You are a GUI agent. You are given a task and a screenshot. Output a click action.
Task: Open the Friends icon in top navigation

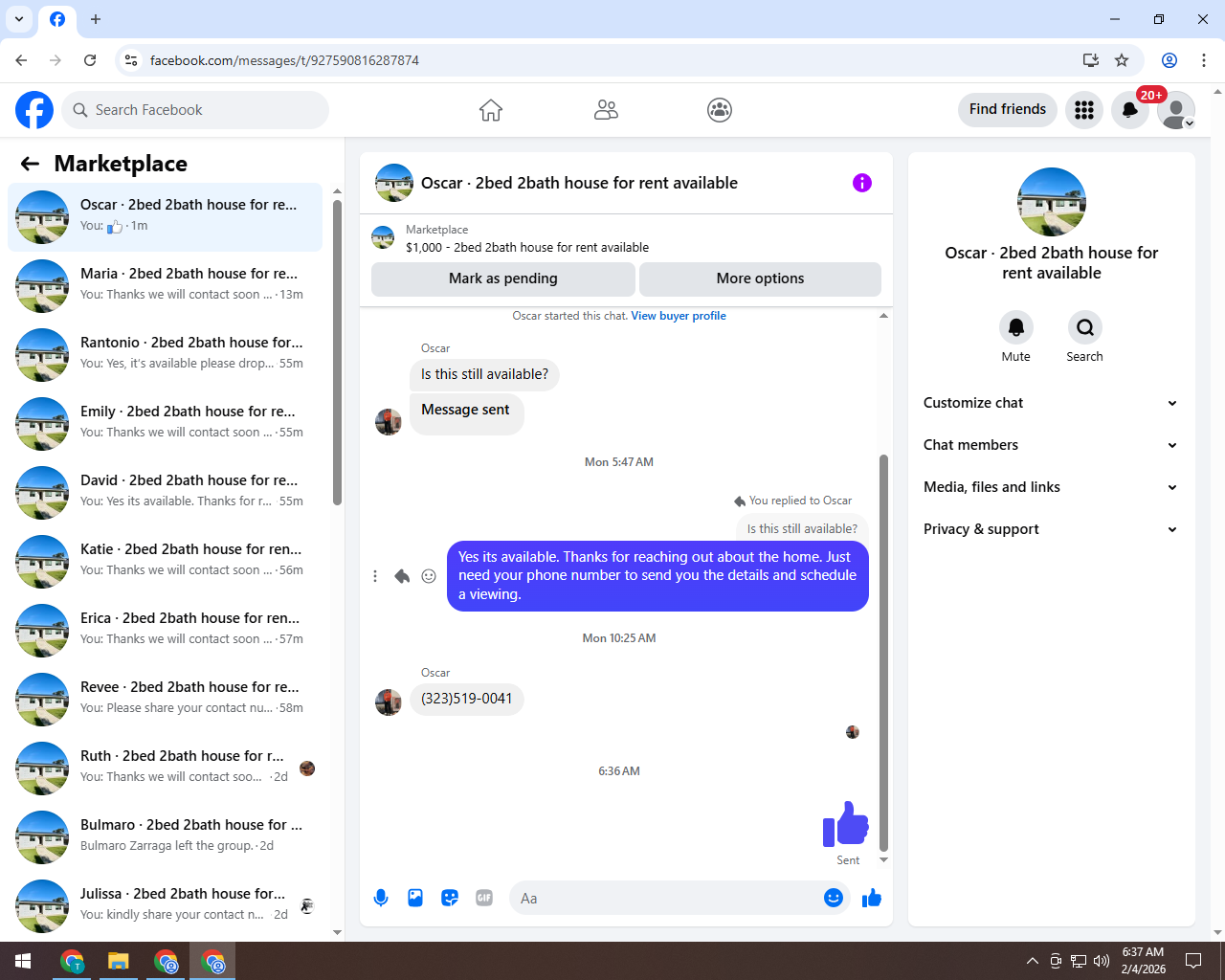click(606, 110)
